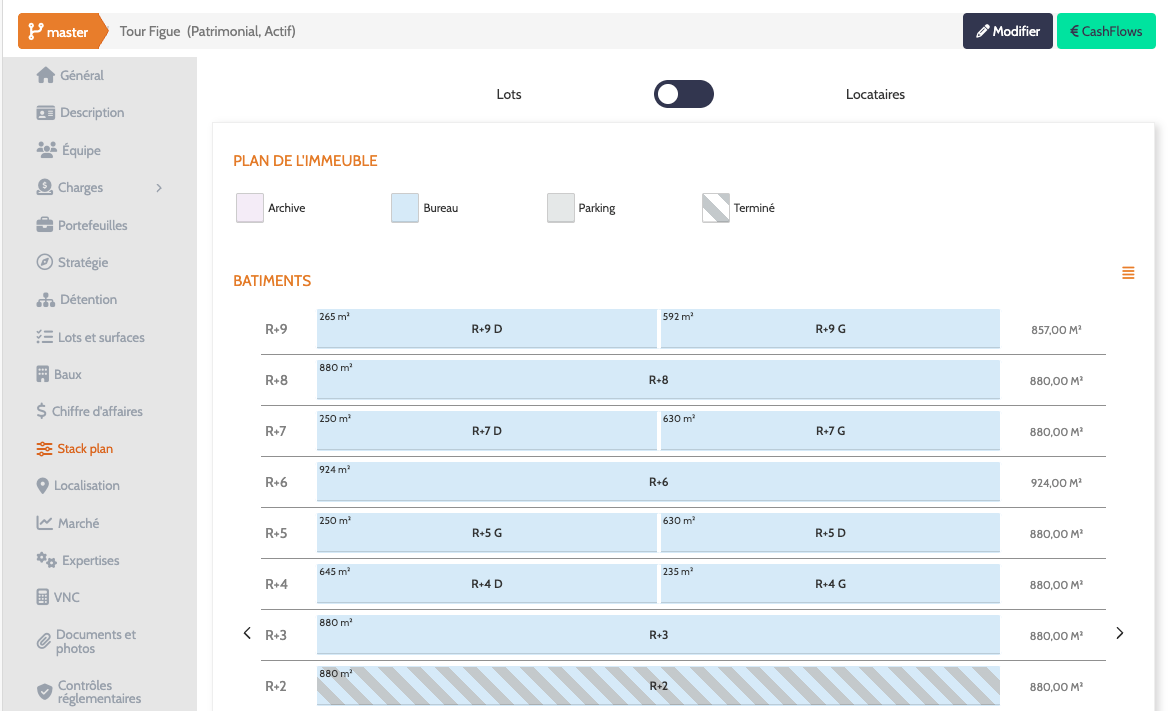The image size is (1168, 711).
Task: Click the people icon next to Équipe
Action: [x=46, y=150]
